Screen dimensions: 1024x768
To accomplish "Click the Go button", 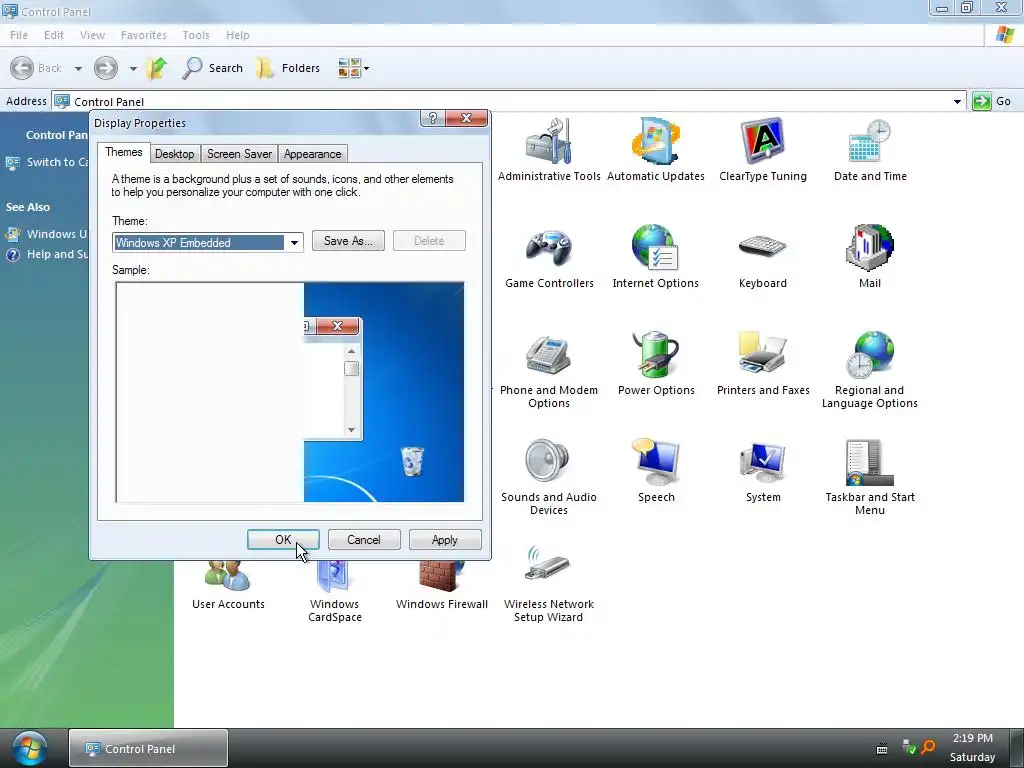I will [x=991, y=101].
